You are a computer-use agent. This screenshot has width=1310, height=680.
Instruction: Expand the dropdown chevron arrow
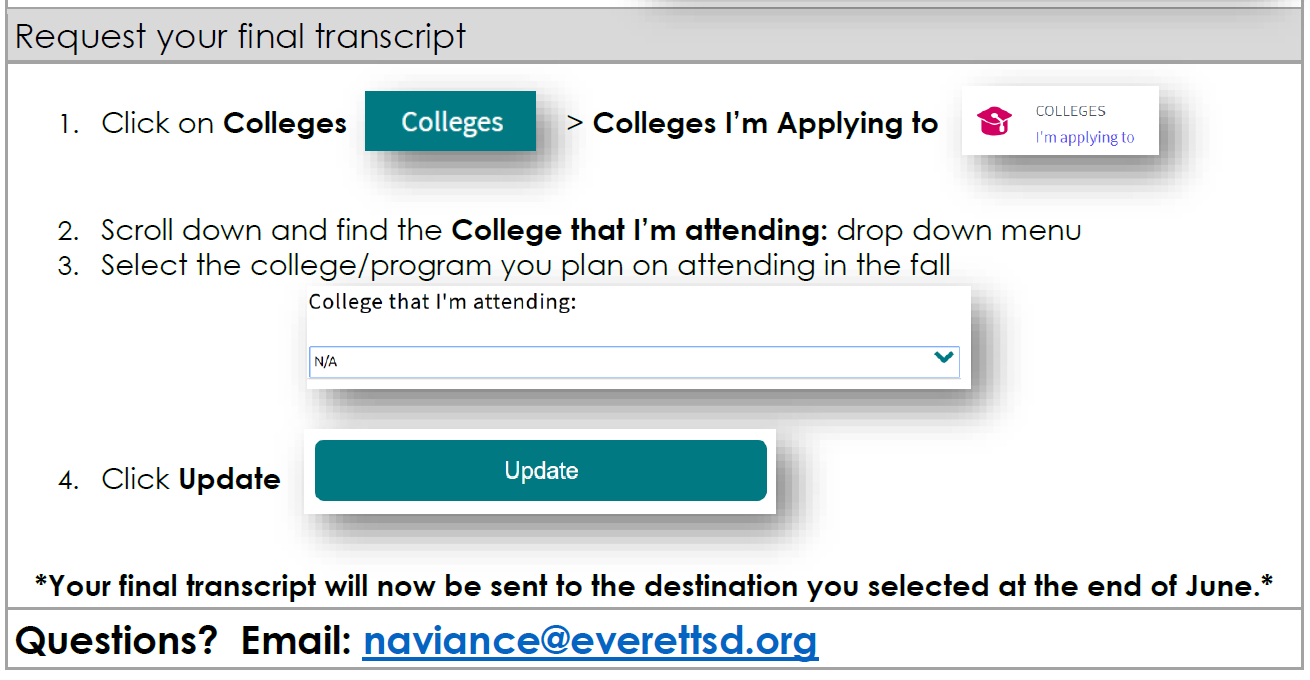pyautogui.click(x=942, y=358)
